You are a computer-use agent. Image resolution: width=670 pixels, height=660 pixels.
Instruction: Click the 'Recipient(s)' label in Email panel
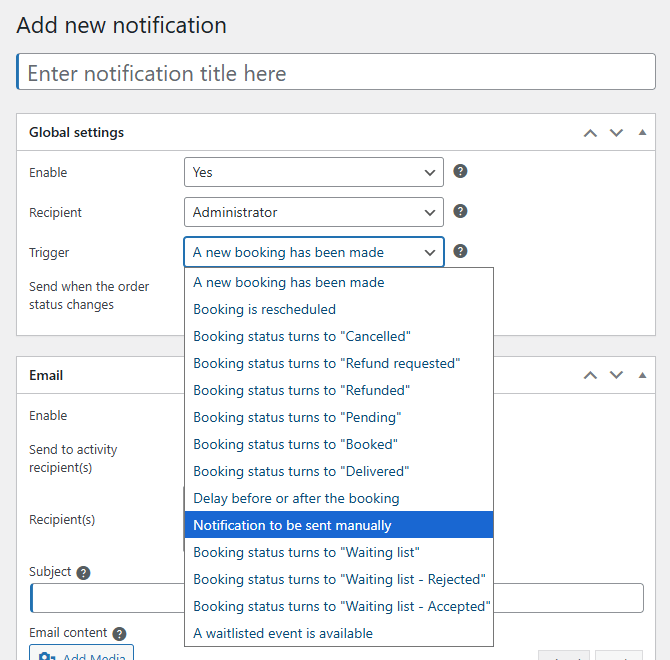[62, 519]
